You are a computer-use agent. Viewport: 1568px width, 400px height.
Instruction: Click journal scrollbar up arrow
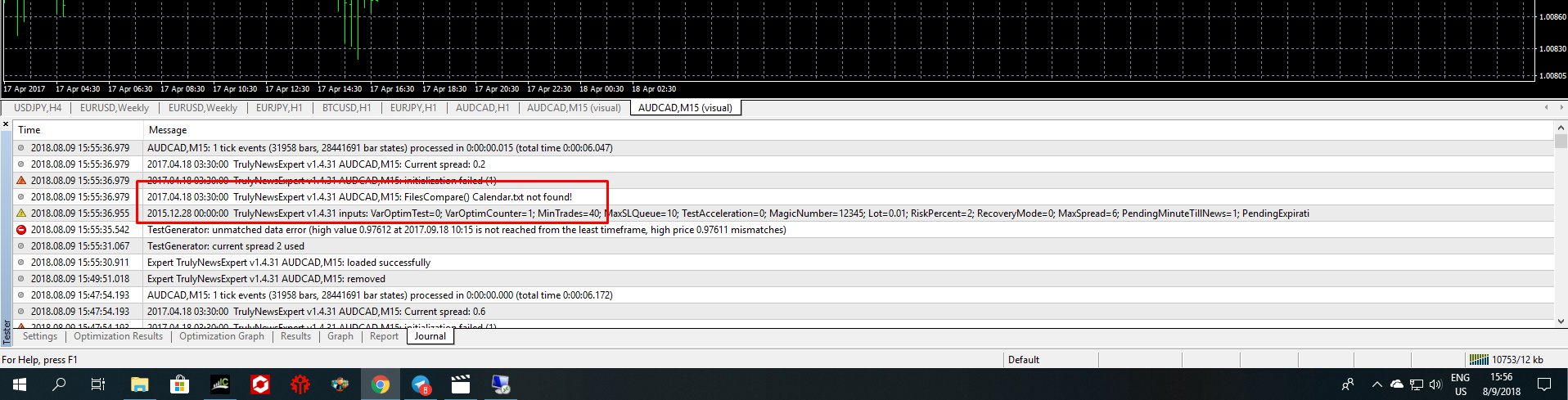tap(1561, 128)
